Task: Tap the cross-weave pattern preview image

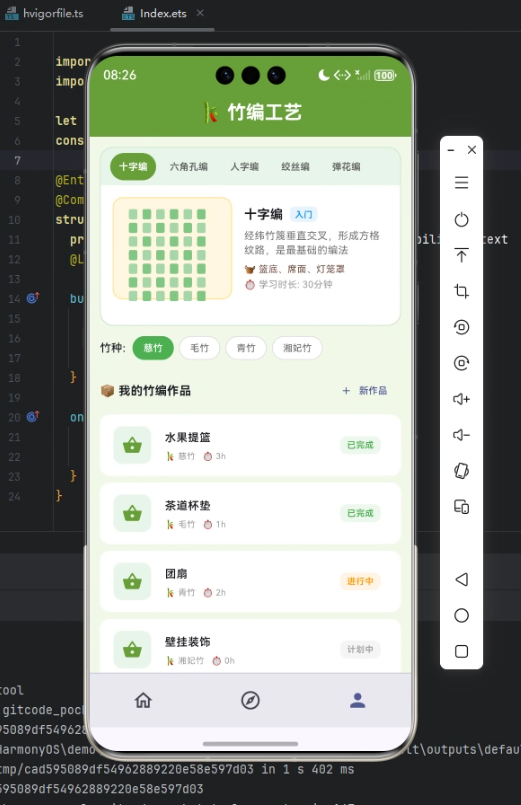Action: 172,248
